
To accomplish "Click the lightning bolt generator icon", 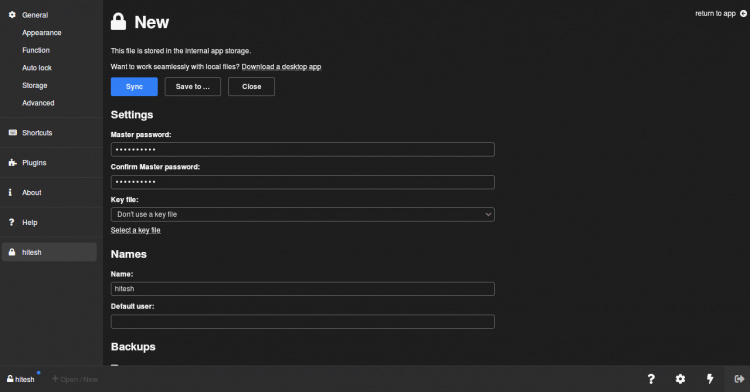I will [710, 379].
